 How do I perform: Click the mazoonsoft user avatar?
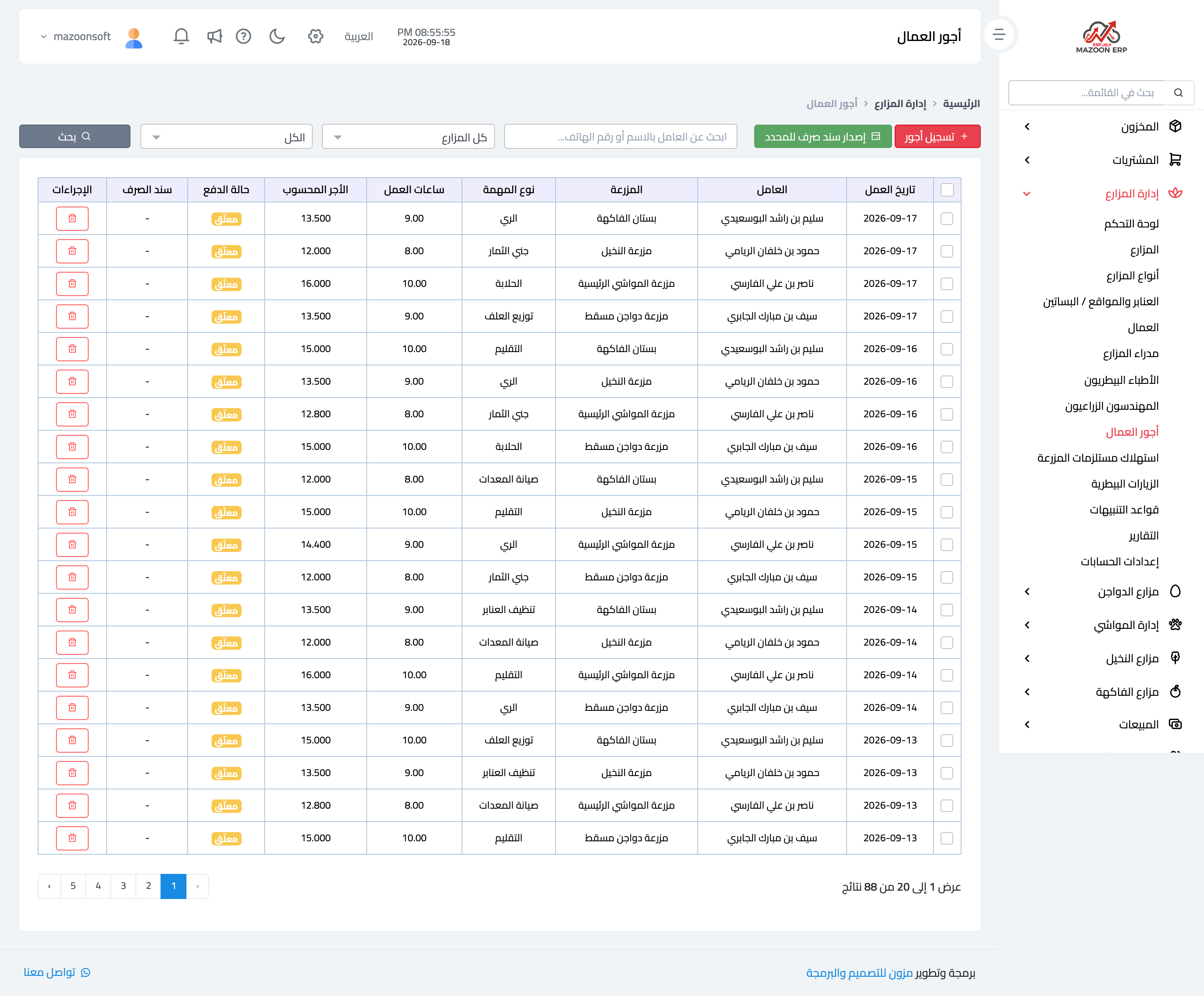click(x=134, y=38)
